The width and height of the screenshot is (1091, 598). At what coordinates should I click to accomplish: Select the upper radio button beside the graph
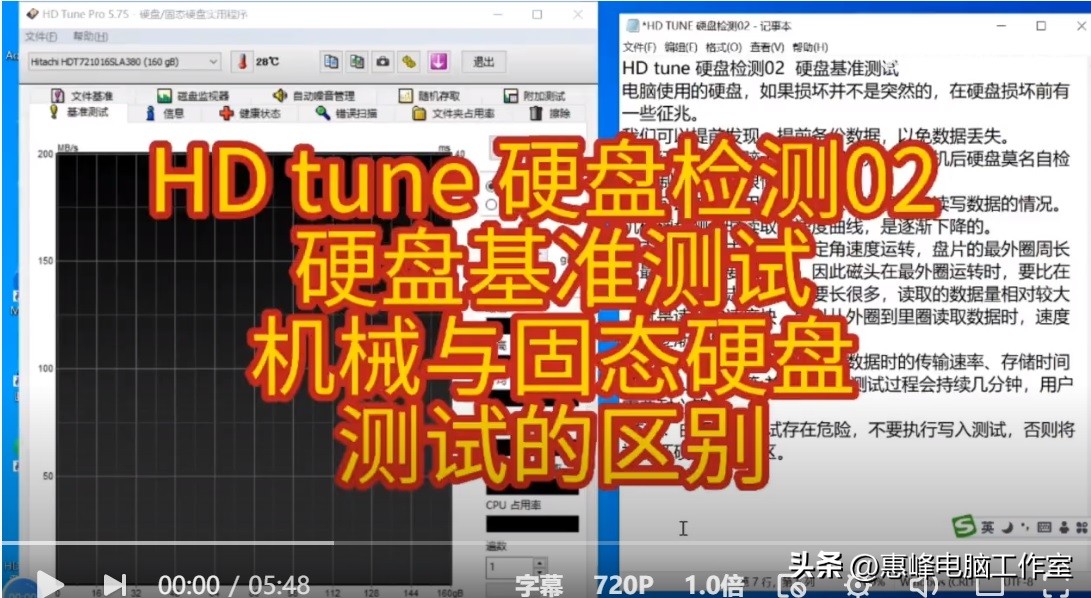(x=489, y=186)
